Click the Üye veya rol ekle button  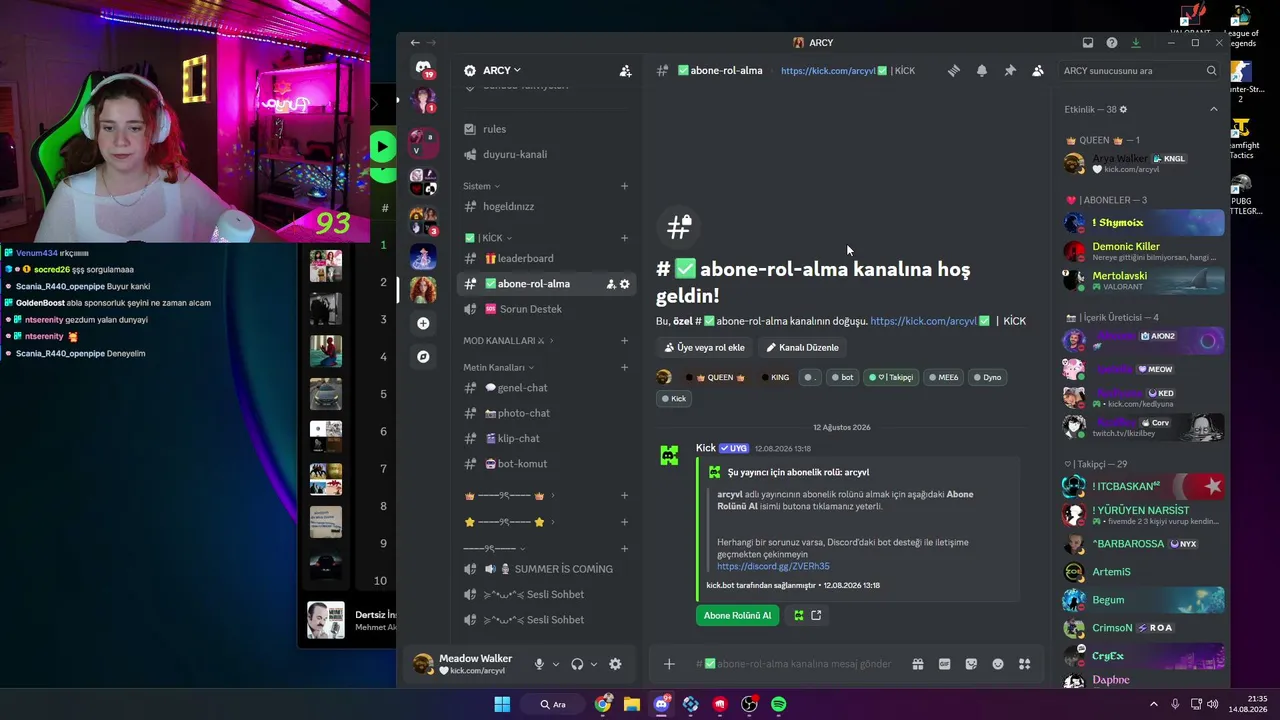[x=705, y=347]
